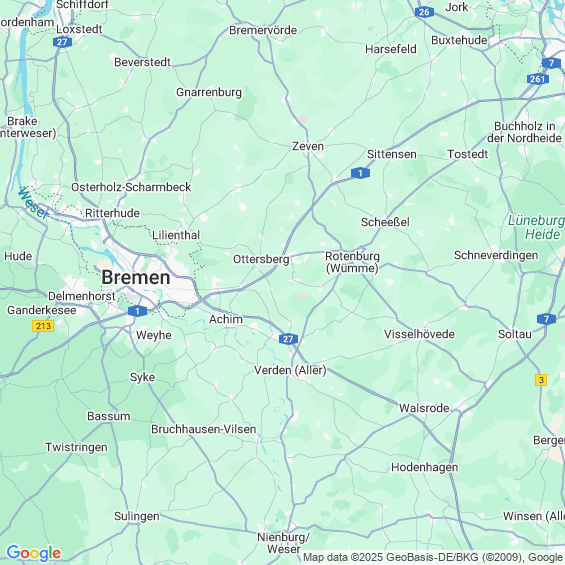Image resolution: width=565 pixels, height=565 pixels.
Task: Click the Weser river label
Action: 33,203
